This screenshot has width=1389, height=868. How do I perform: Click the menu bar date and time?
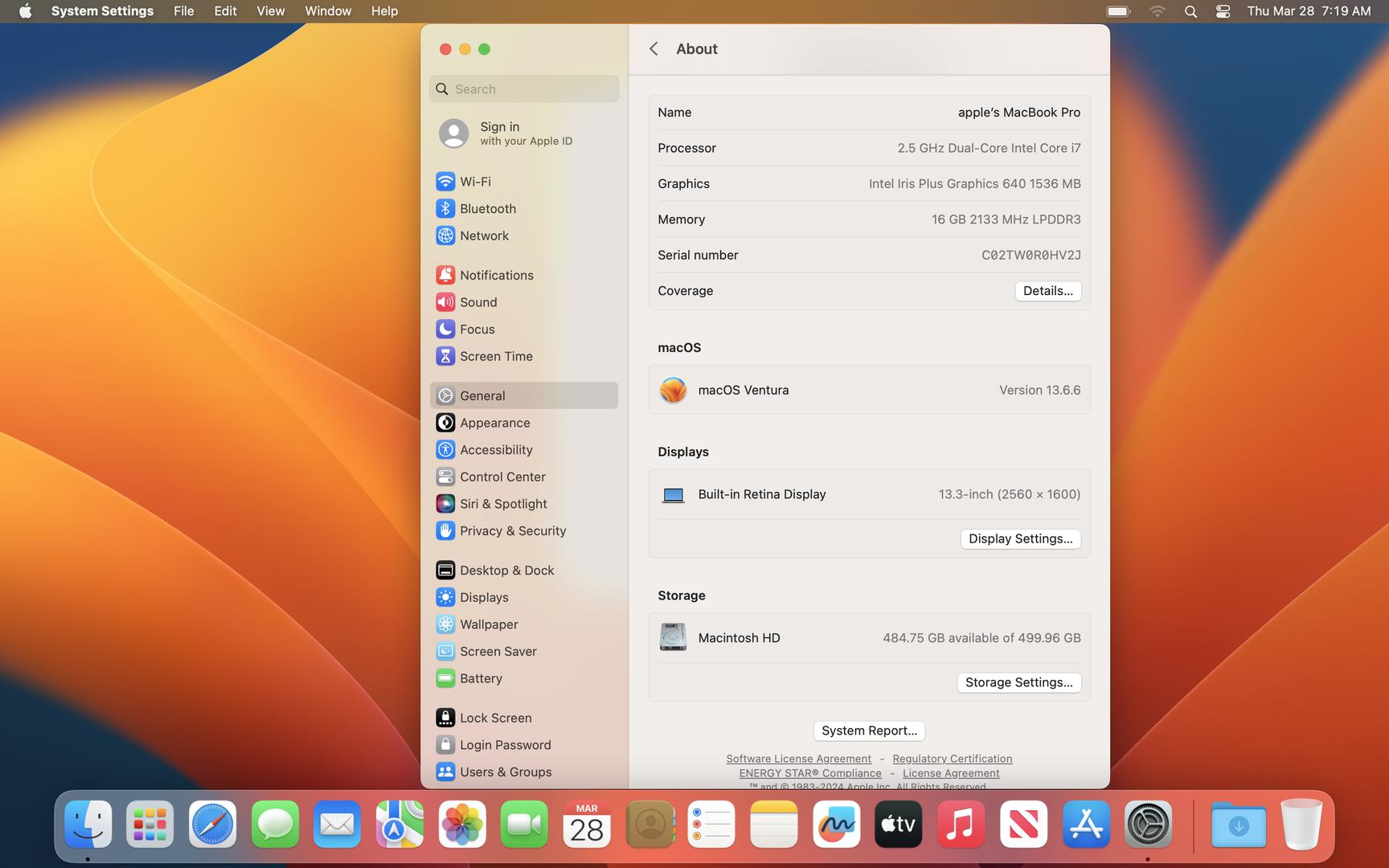point(1309,11)
